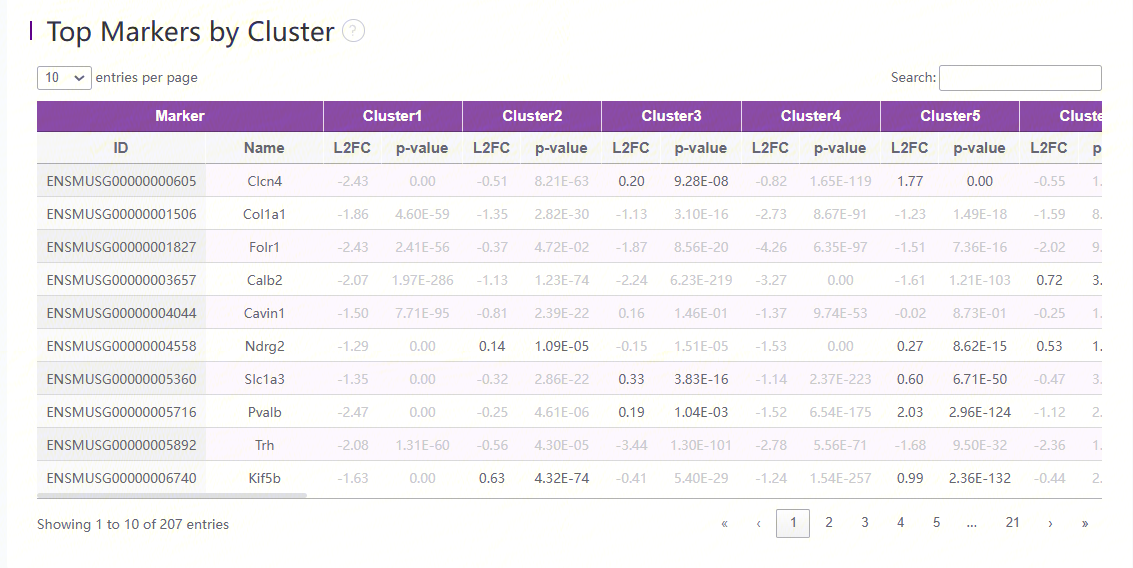
Task: Open the entries per page dropdown
Action: (x=64, y=78)
